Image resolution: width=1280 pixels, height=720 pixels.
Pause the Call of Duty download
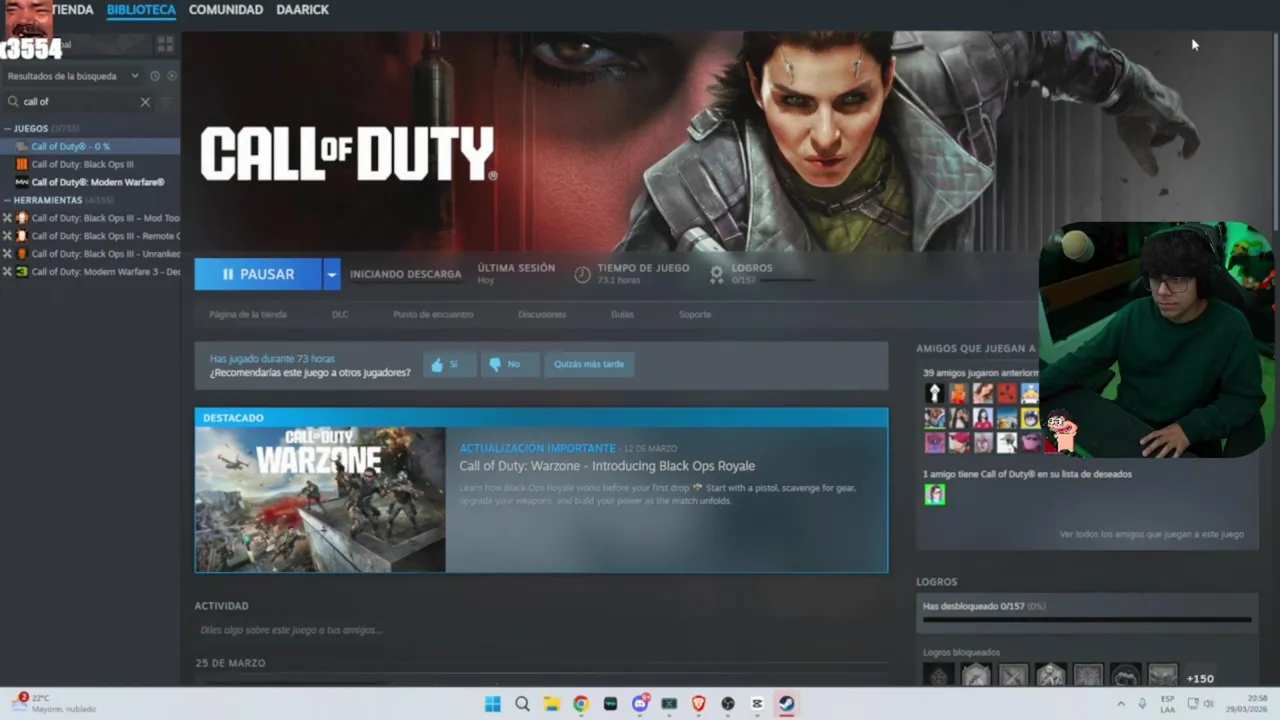(x=258, y=274)
